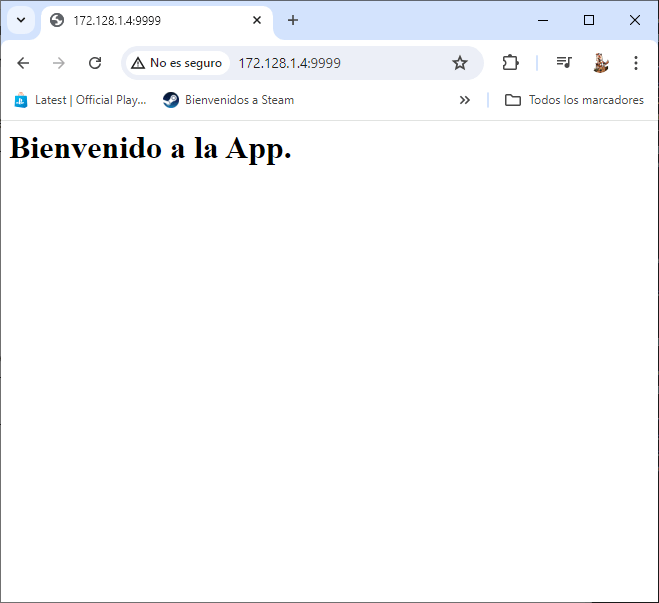Open Chrome's three-dot menu
The image size is (659, 603).
[636, 63]
